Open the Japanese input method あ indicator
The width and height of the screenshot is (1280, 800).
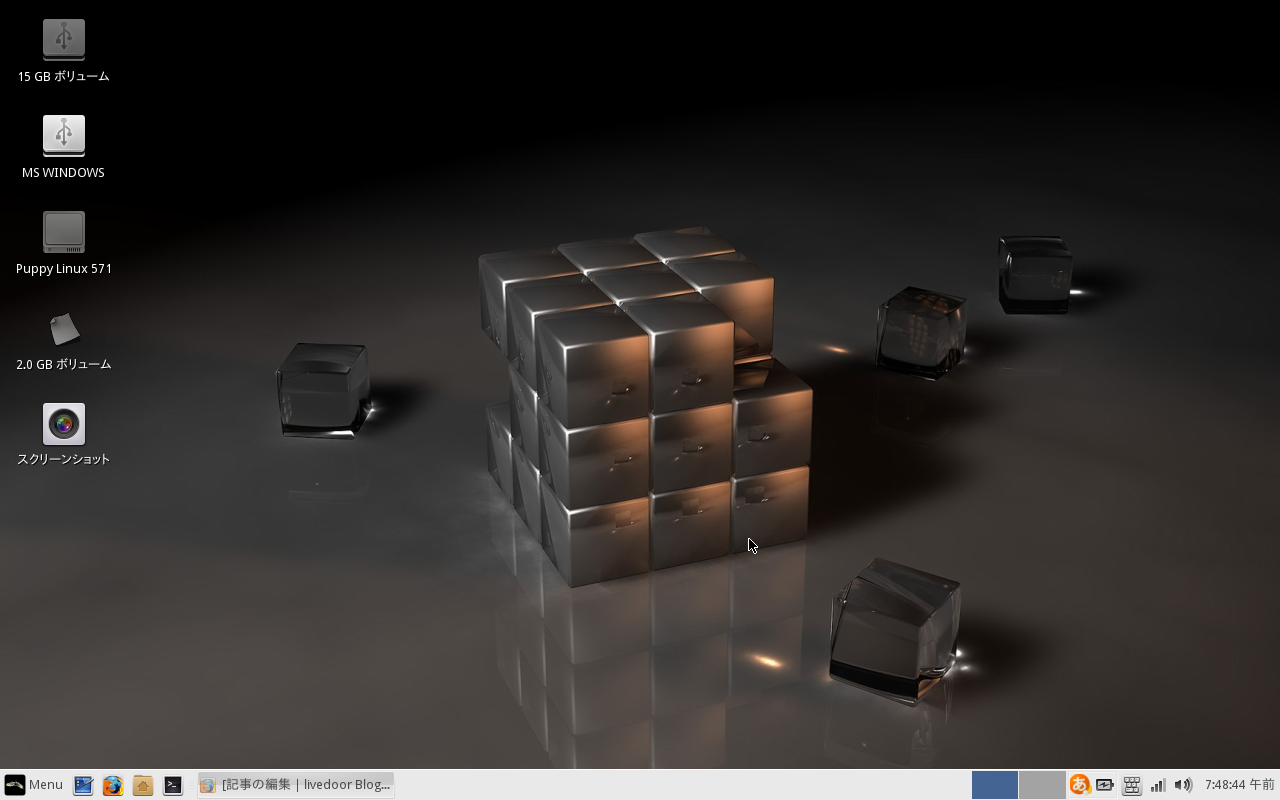(1080, 785)
